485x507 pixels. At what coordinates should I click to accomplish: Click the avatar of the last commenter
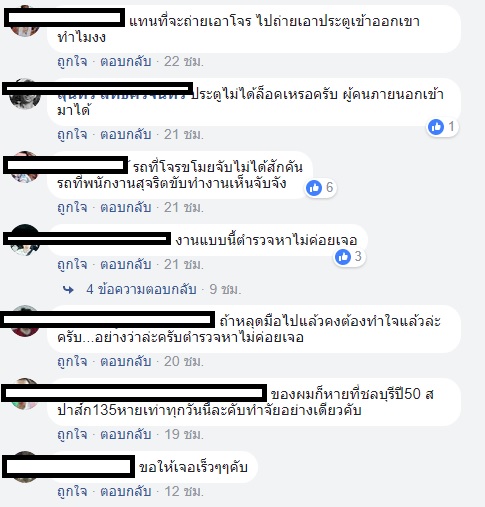25,467
